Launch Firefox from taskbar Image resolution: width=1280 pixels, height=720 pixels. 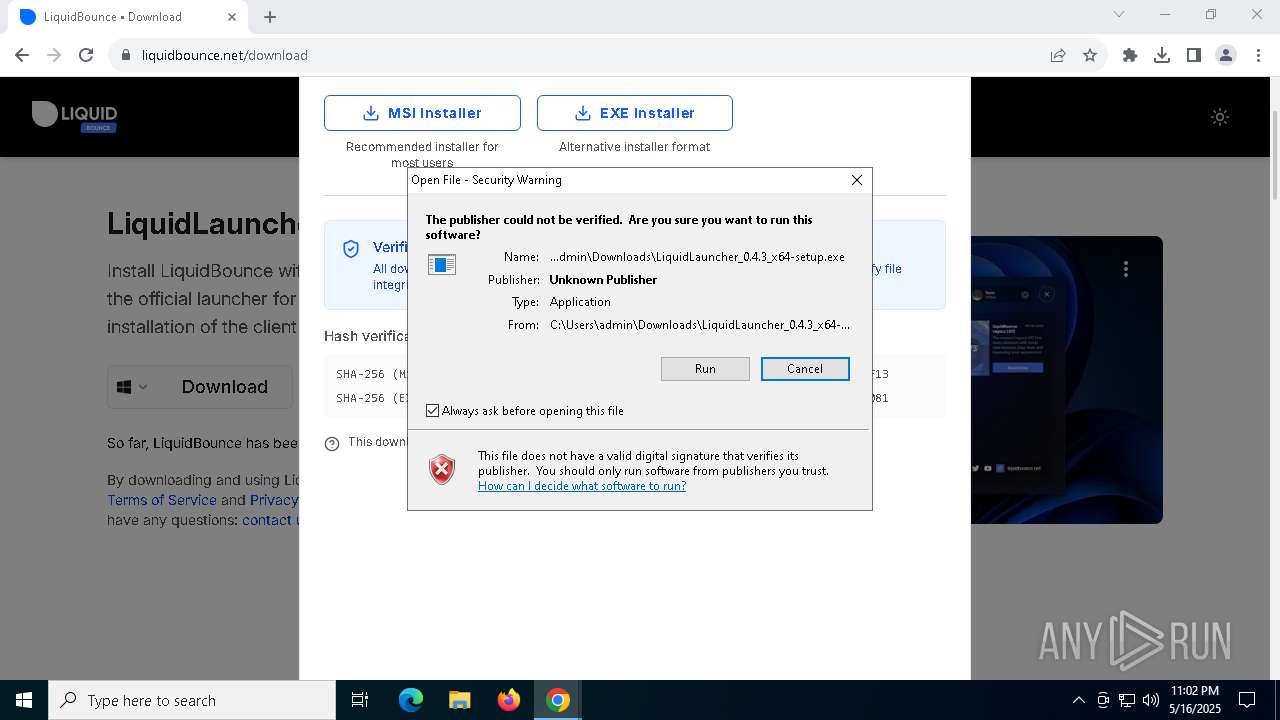point(509,700)
